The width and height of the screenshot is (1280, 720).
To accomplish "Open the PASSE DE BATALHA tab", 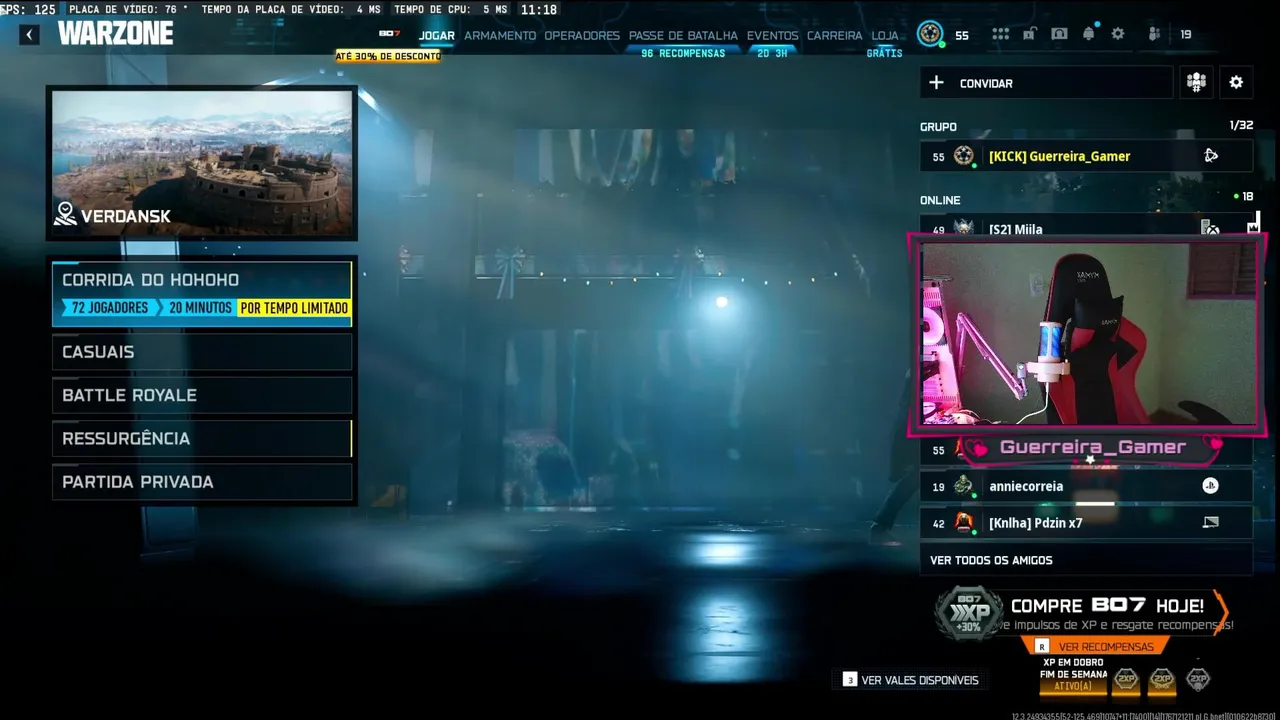I will tap(683, 35).
